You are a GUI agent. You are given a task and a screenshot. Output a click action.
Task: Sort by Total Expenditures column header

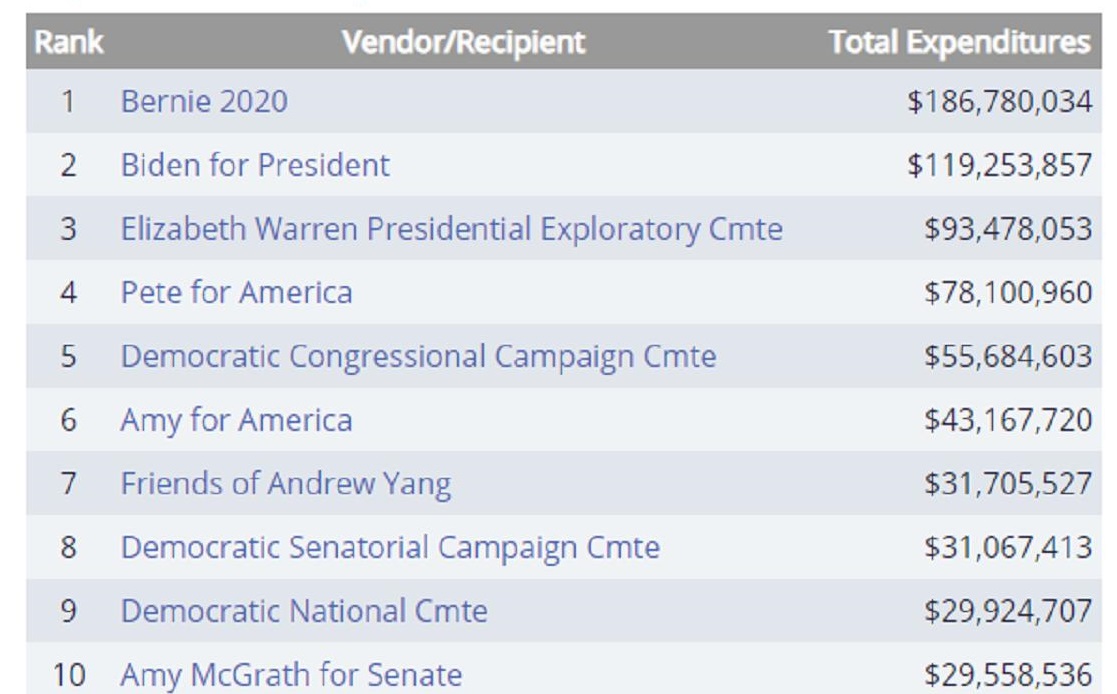click(x=960, y=42)
